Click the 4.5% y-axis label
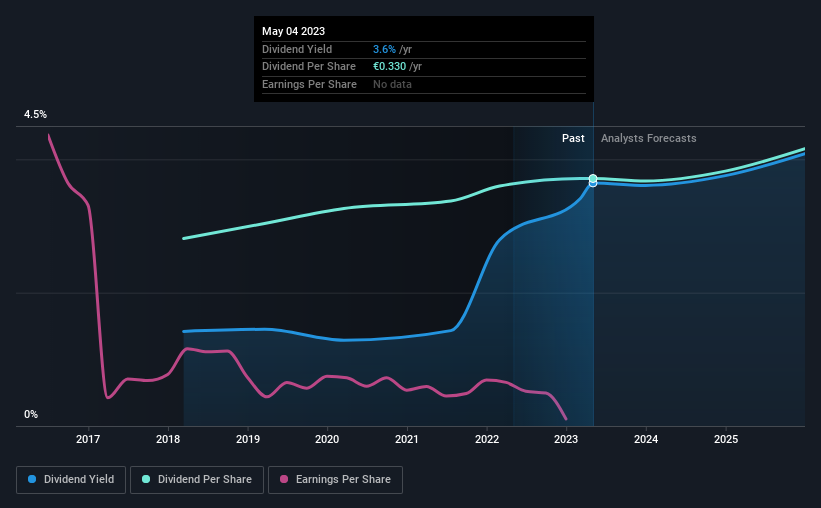 pos(35,115)
